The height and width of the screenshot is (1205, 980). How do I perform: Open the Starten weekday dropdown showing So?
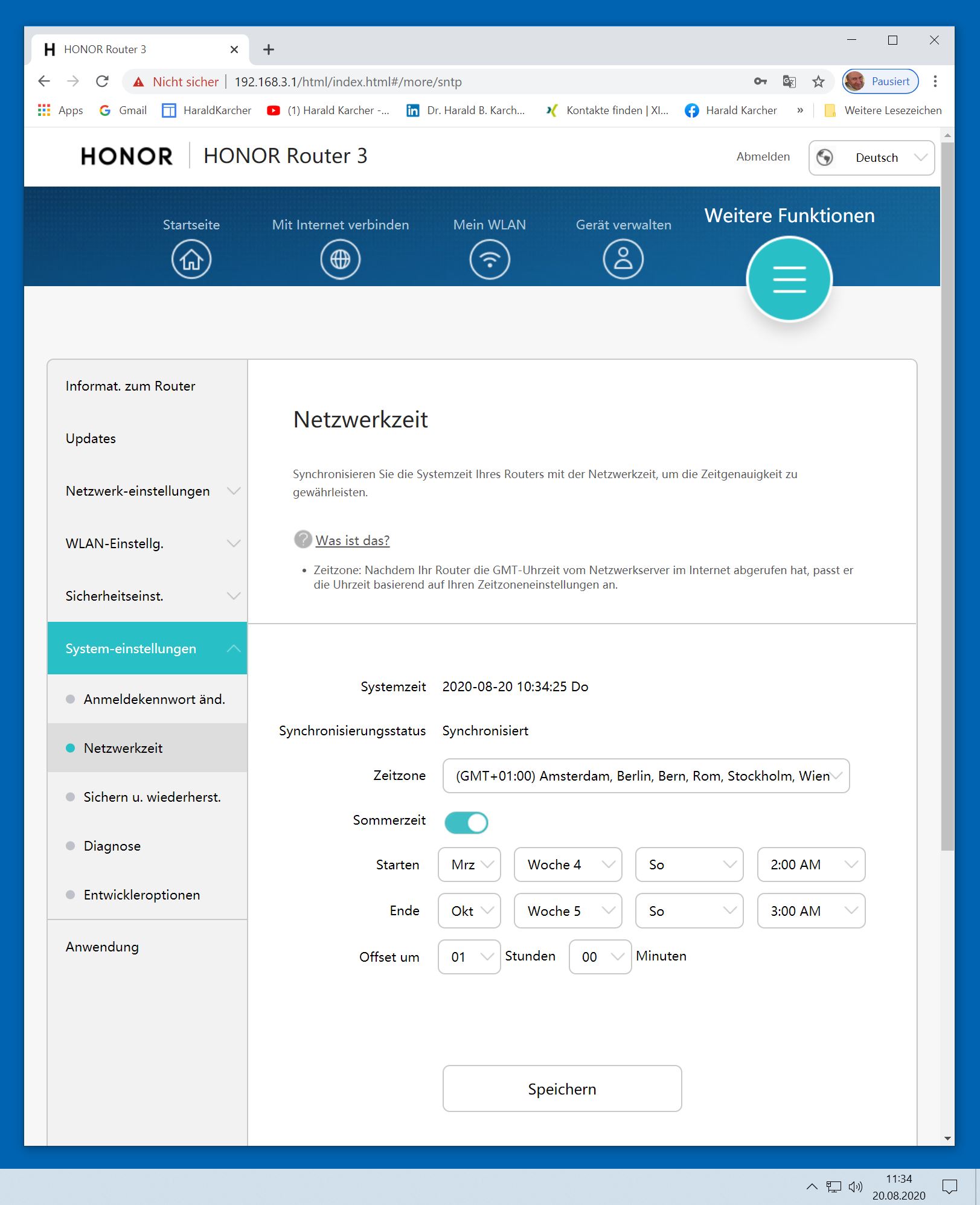point(689,865)
